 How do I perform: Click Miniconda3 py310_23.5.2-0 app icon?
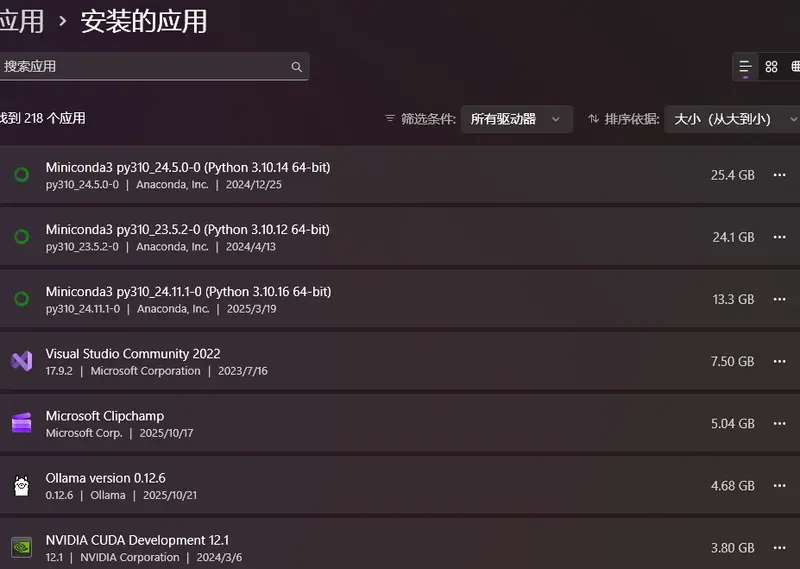[21, 237]
